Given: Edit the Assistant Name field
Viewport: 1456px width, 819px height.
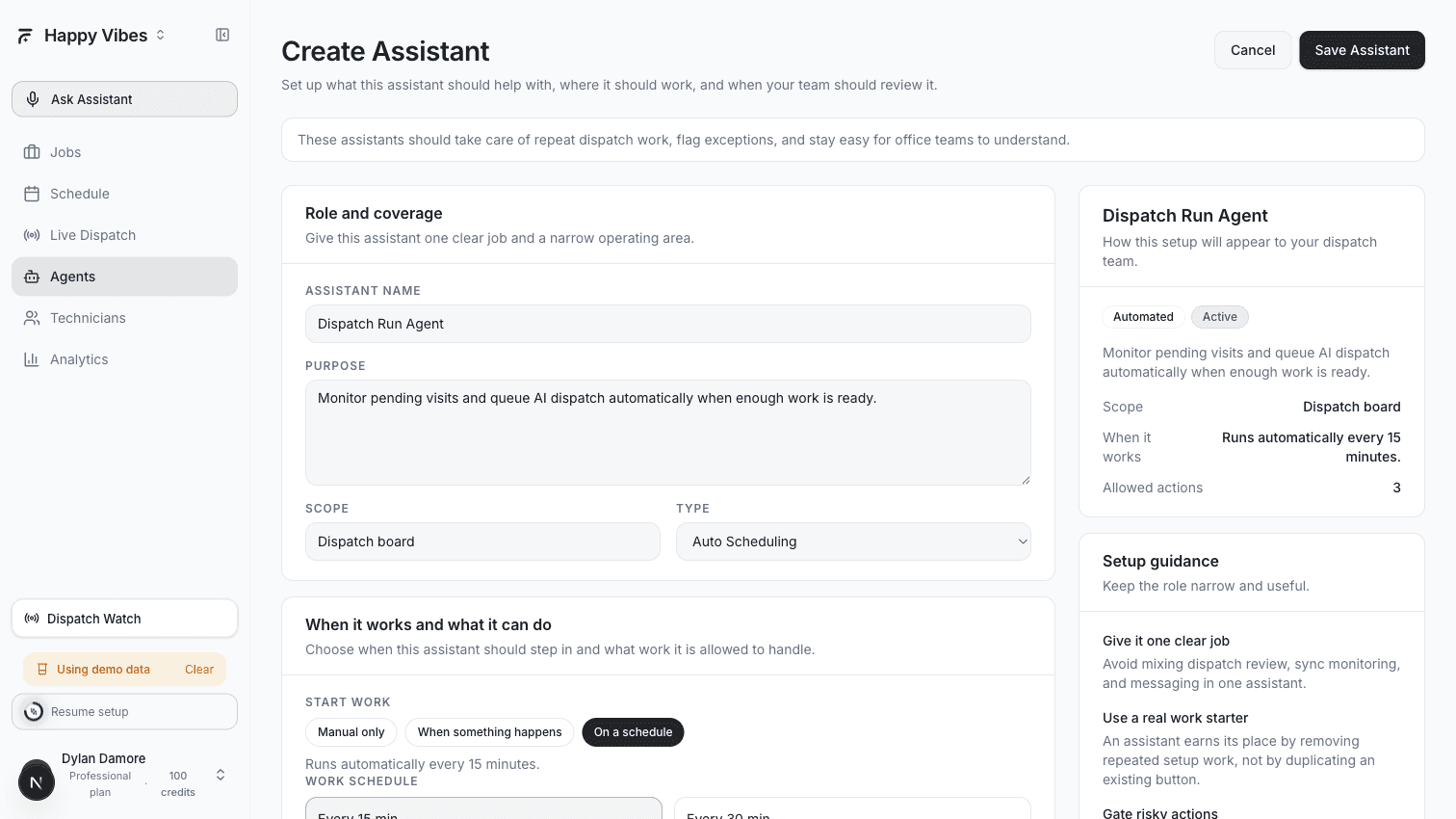Looking at the screenshot, I should 667,324.
